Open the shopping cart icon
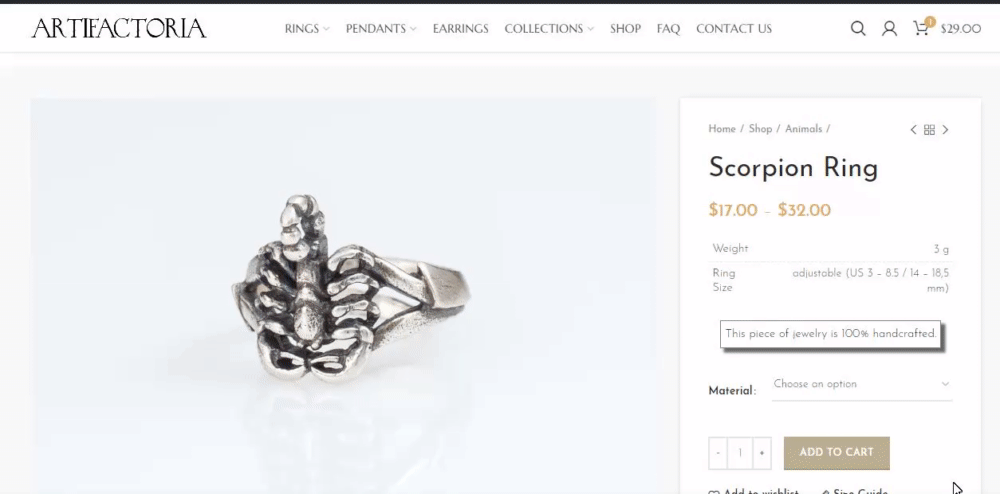Image resolution: width=1000 pixels, height=494 pixels. [921, 28]
